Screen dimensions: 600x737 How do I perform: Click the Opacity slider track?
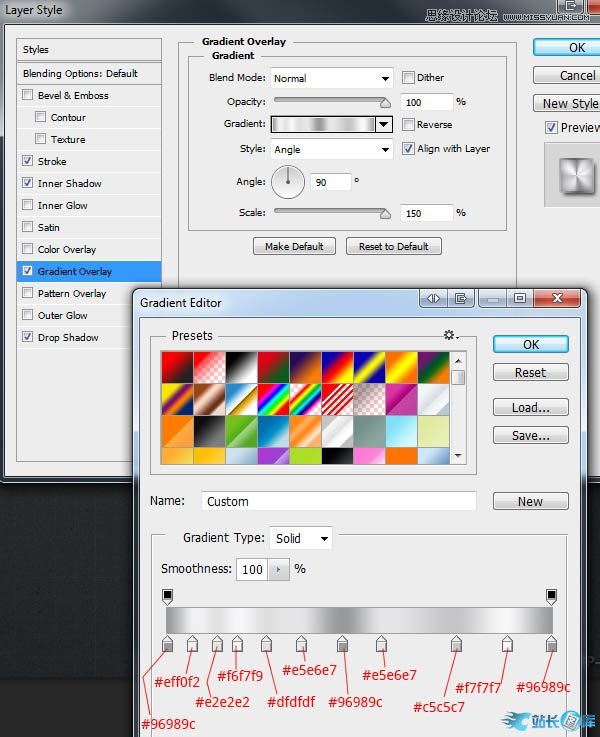pyautogui.click(x=330, y=101)
